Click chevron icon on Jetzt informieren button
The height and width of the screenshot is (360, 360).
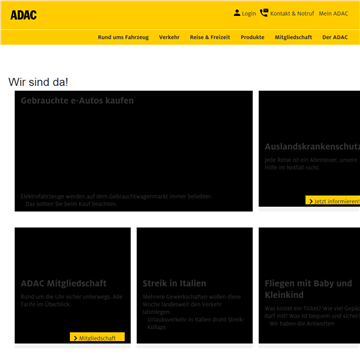311,201
